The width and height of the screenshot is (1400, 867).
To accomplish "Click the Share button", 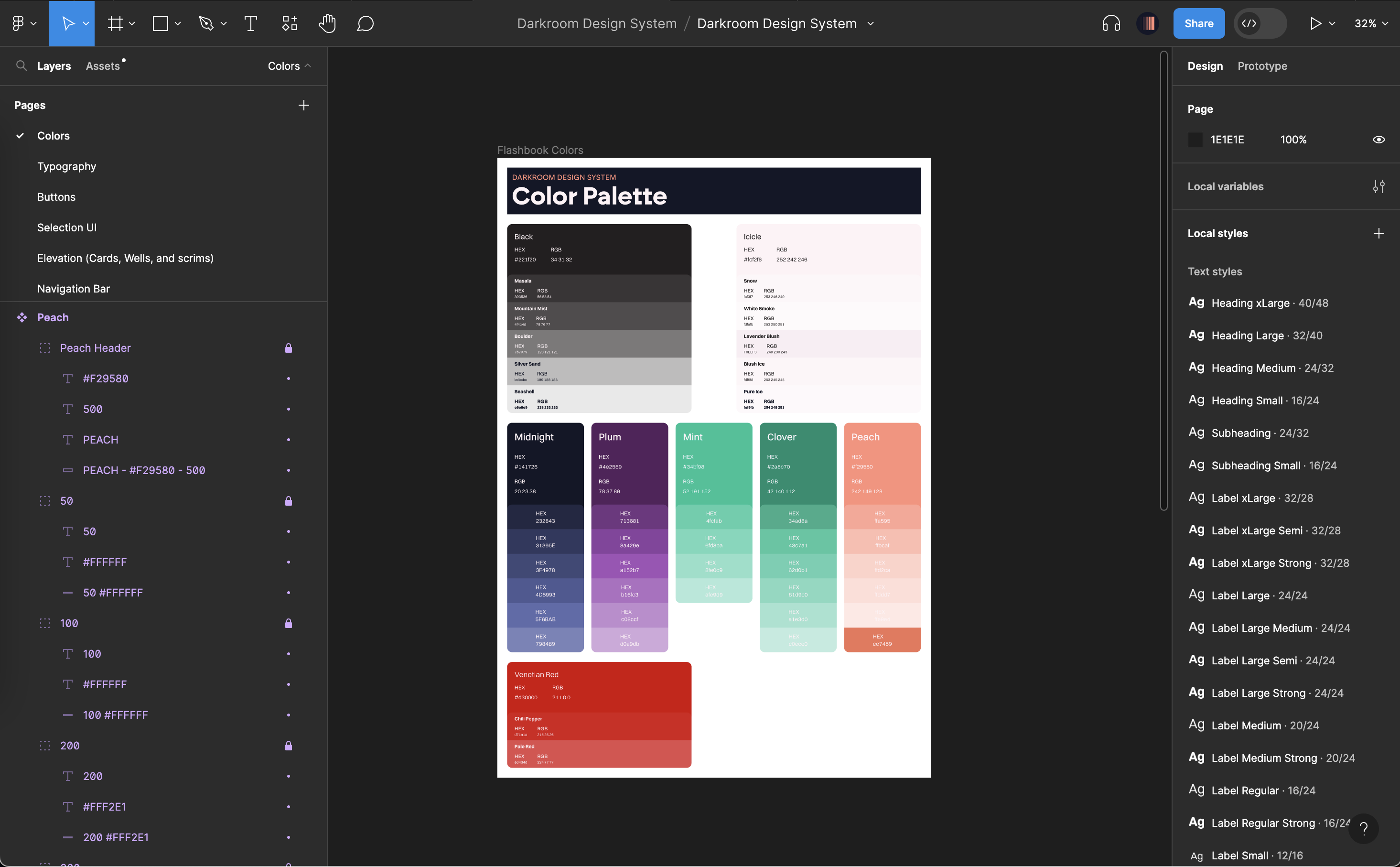I will point(1198,23).
